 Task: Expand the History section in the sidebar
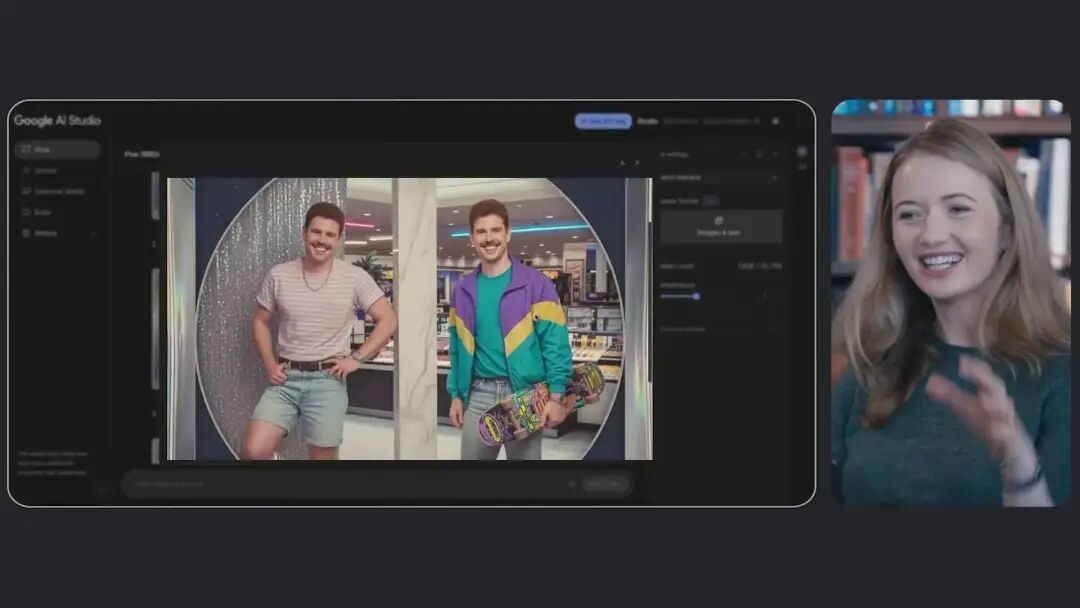[x=93, y=233]
